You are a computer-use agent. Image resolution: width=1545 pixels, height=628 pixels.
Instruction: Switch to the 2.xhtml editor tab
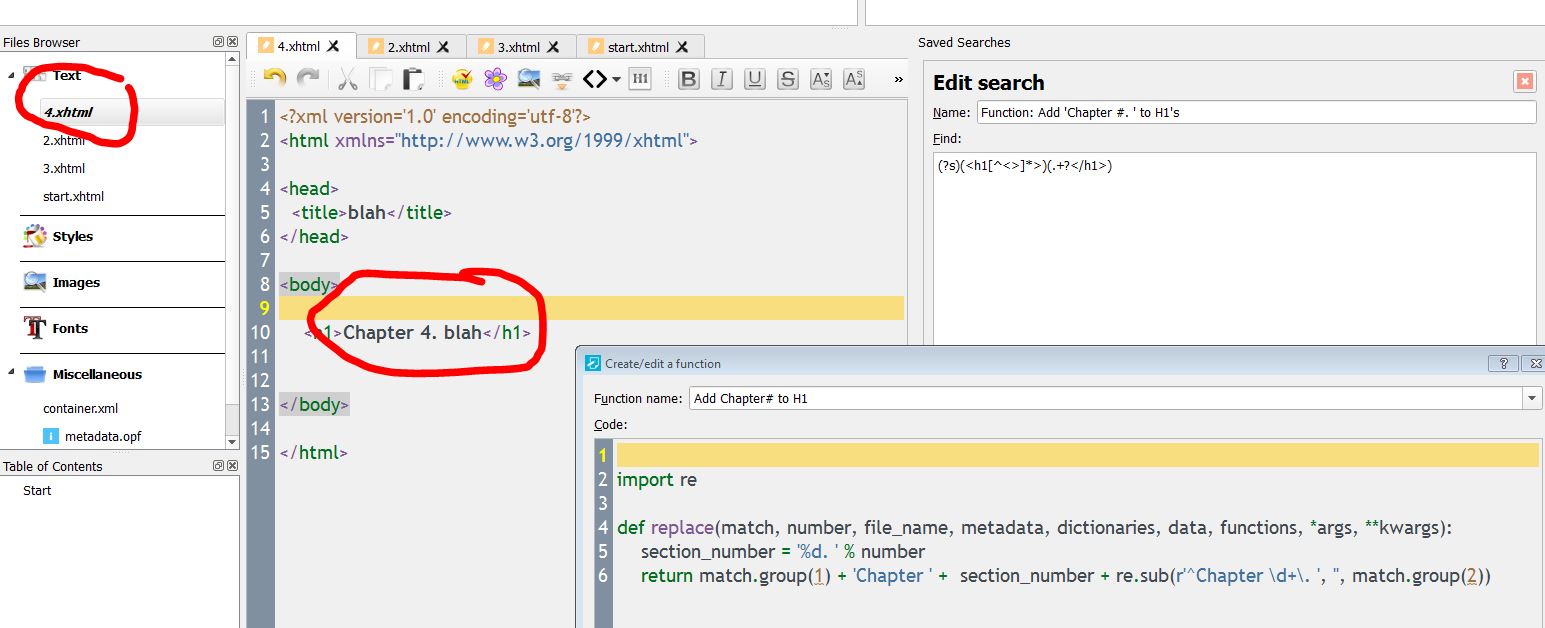coord(411,47)
